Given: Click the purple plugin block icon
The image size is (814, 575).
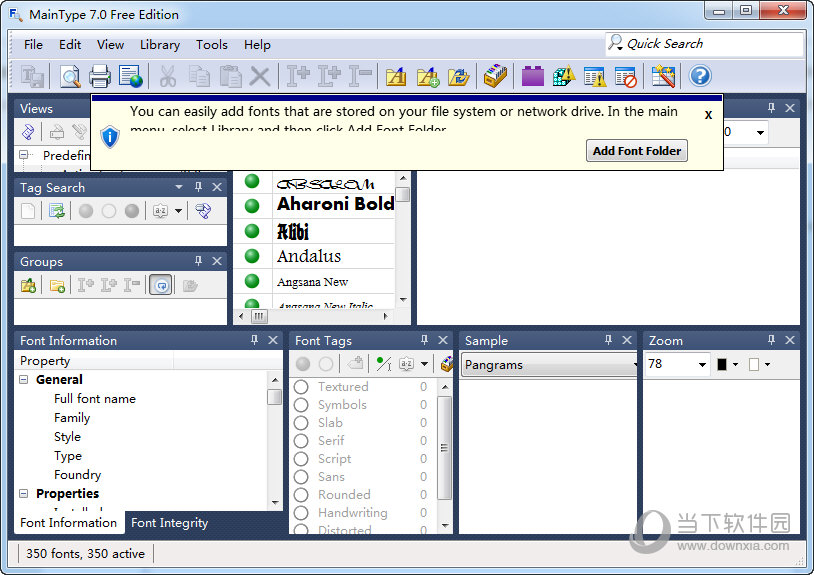Looking at the screenshot, I should click(533, 76).
